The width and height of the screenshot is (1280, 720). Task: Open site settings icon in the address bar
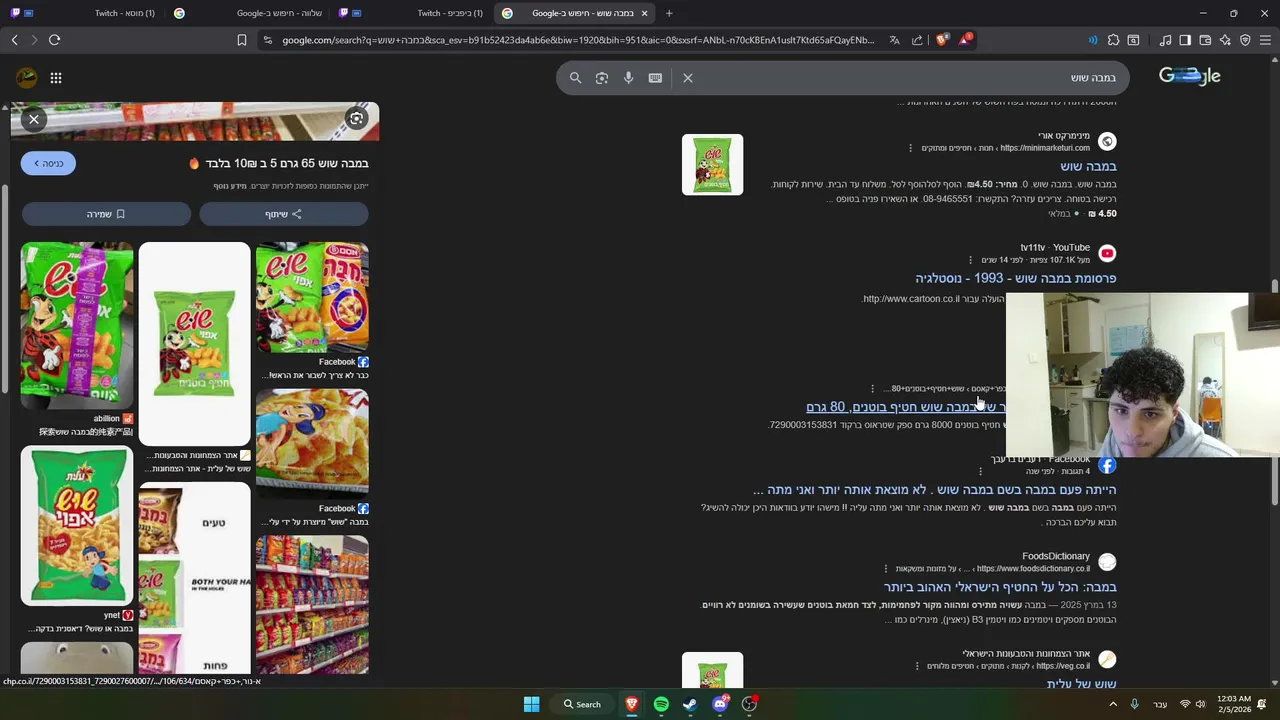(x=267, y=40)
